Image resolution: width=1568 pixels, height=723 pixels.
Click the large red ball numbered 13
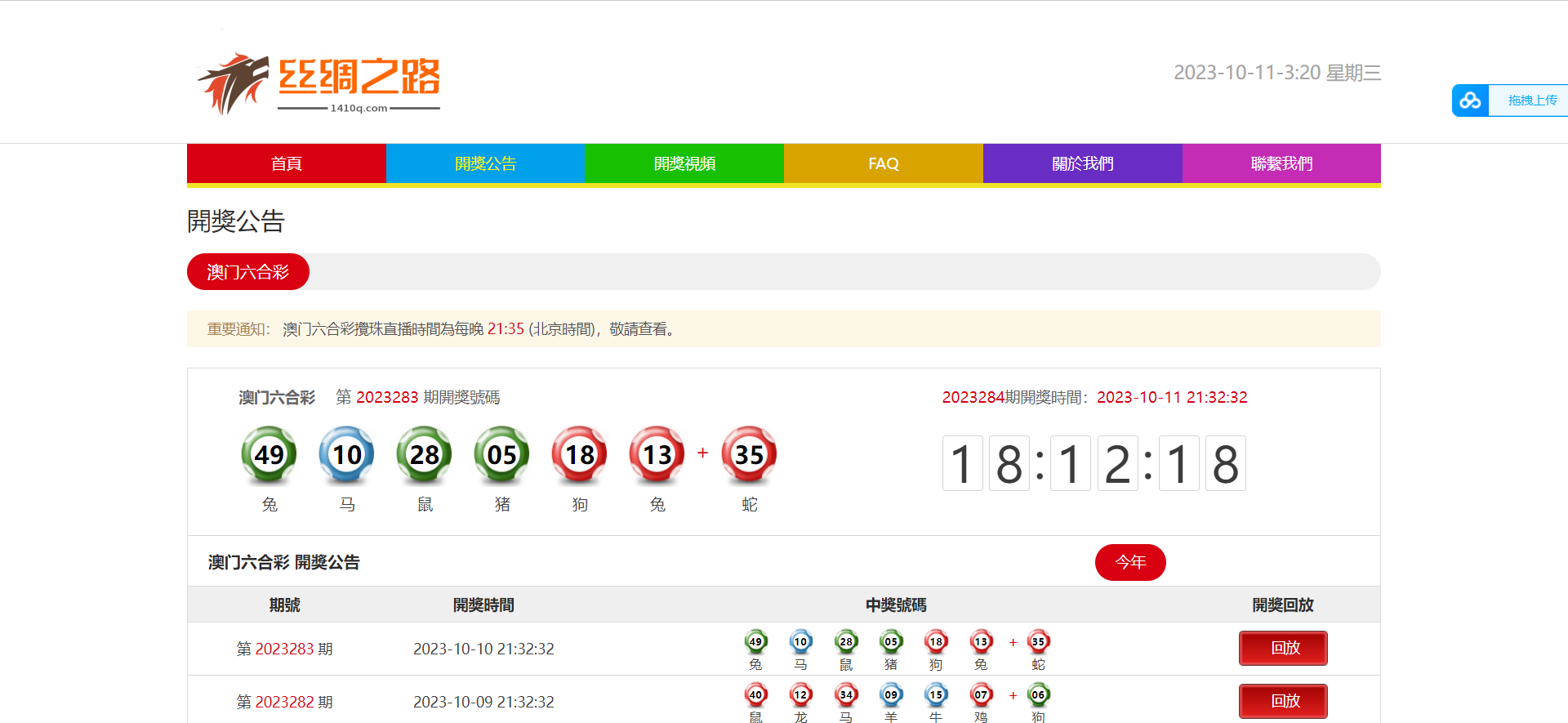tap(657, 454)
